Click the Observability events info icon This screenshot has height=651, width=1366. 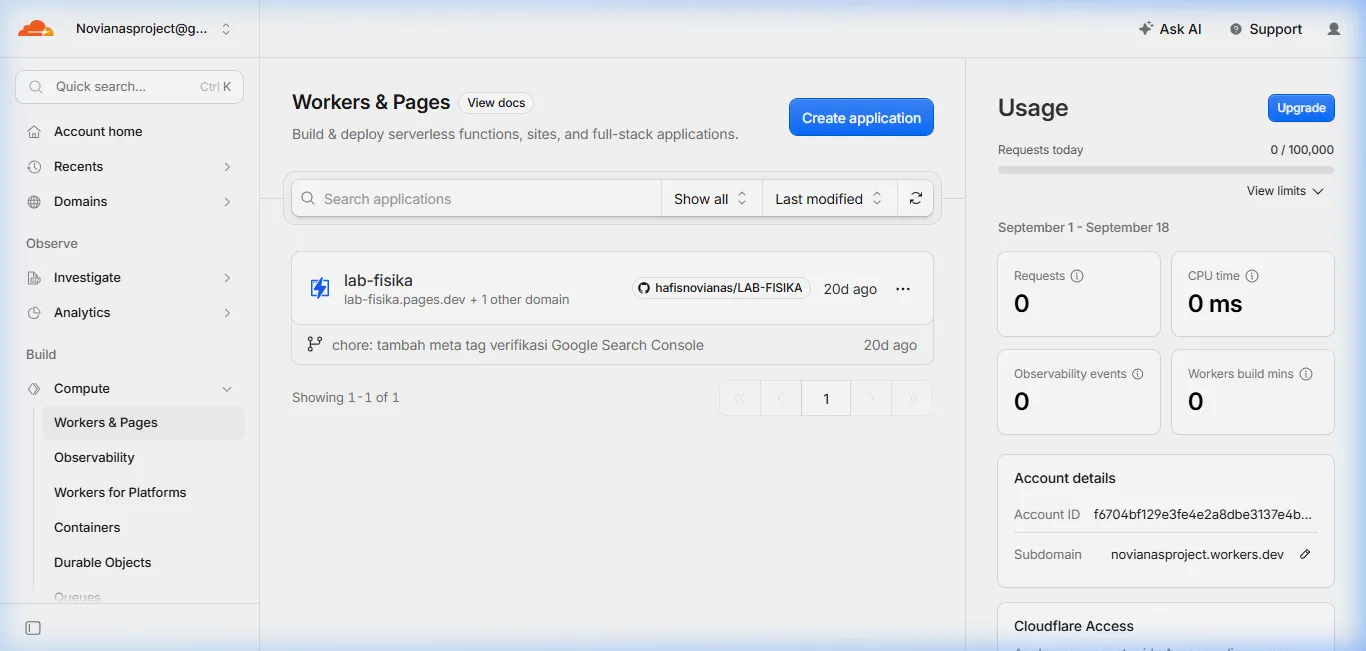point(1137,374)
